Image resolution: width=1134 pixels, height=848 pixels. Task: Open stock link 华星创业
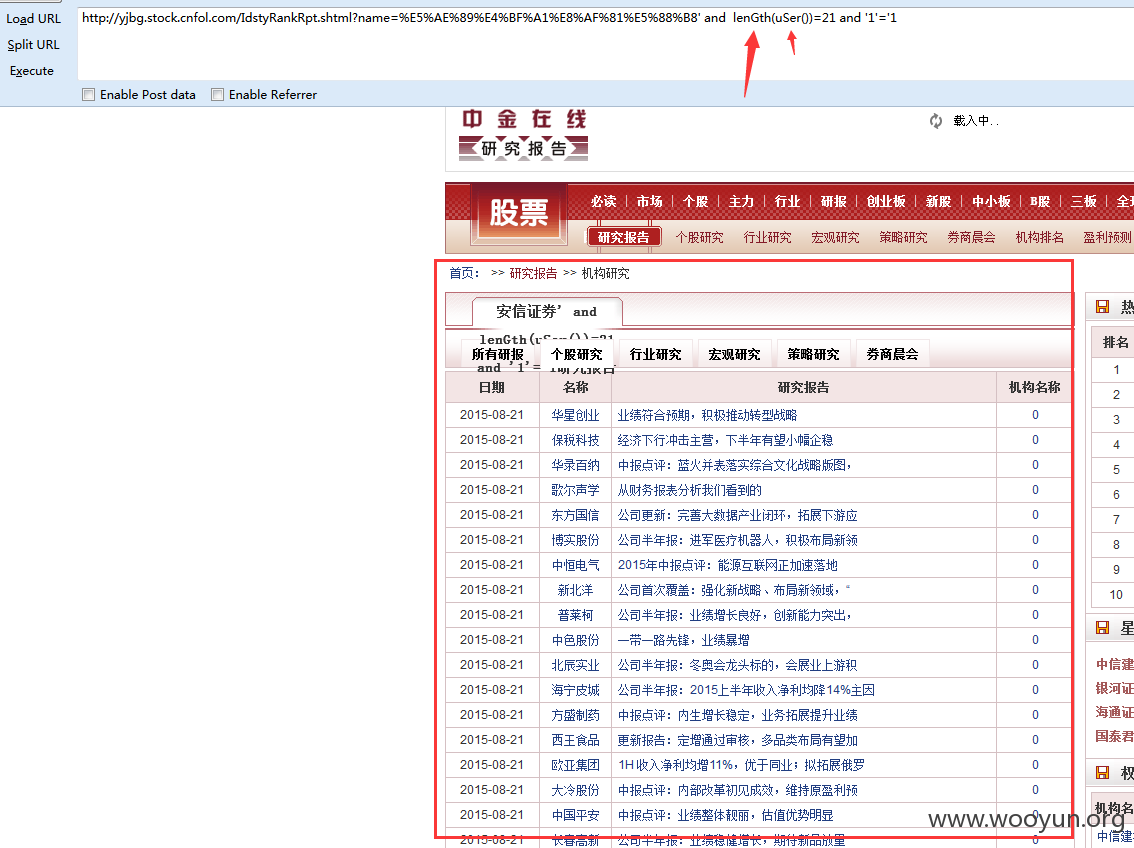point(576,415)
